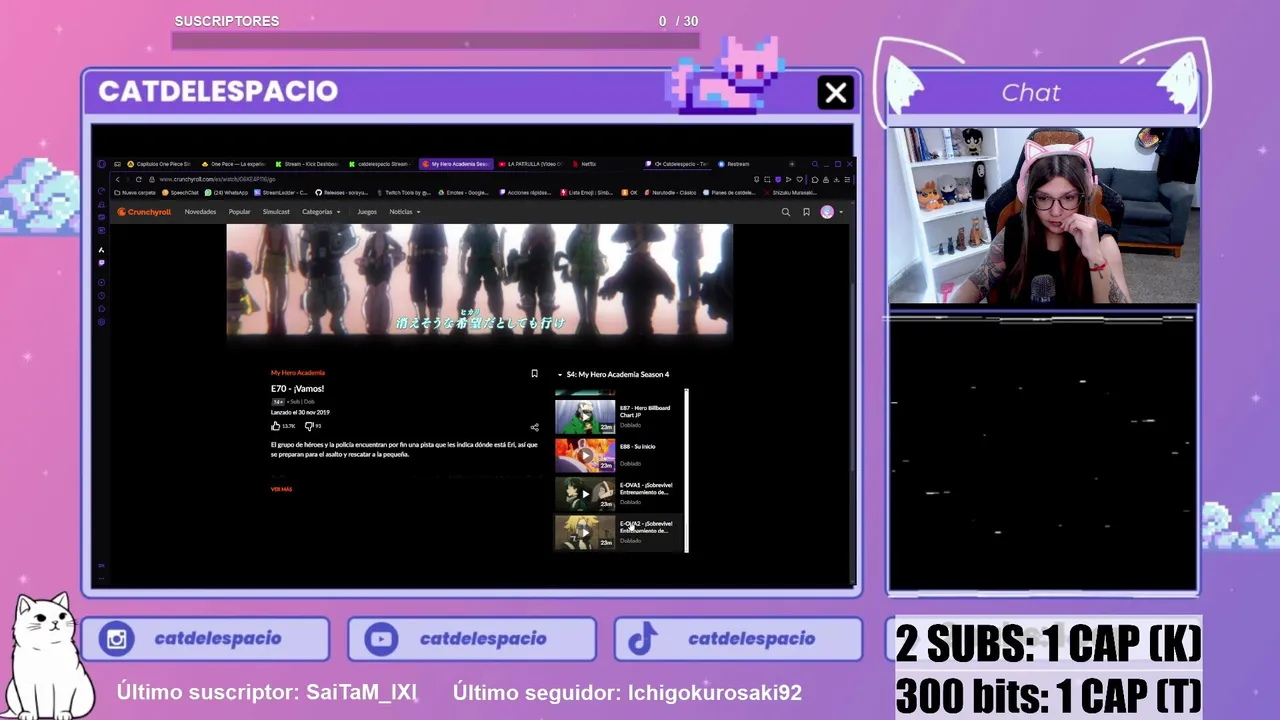Open the YouTube catdelespacio badge
The width and height of the screenshot is (1280, 720).
tap(472, 639)
